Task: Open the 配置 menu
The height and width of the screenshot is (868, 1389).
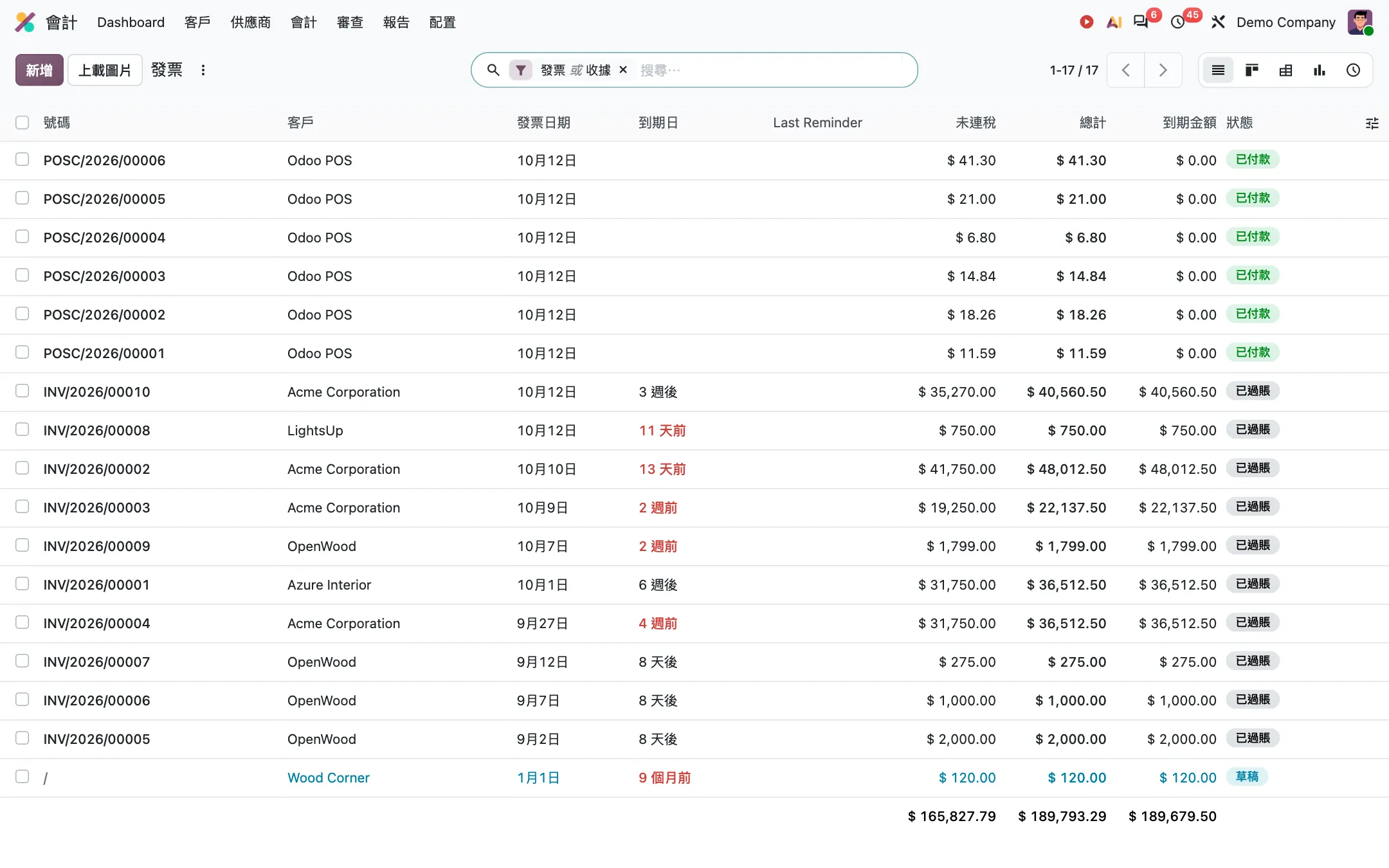Action: click(x=442, y=23)
